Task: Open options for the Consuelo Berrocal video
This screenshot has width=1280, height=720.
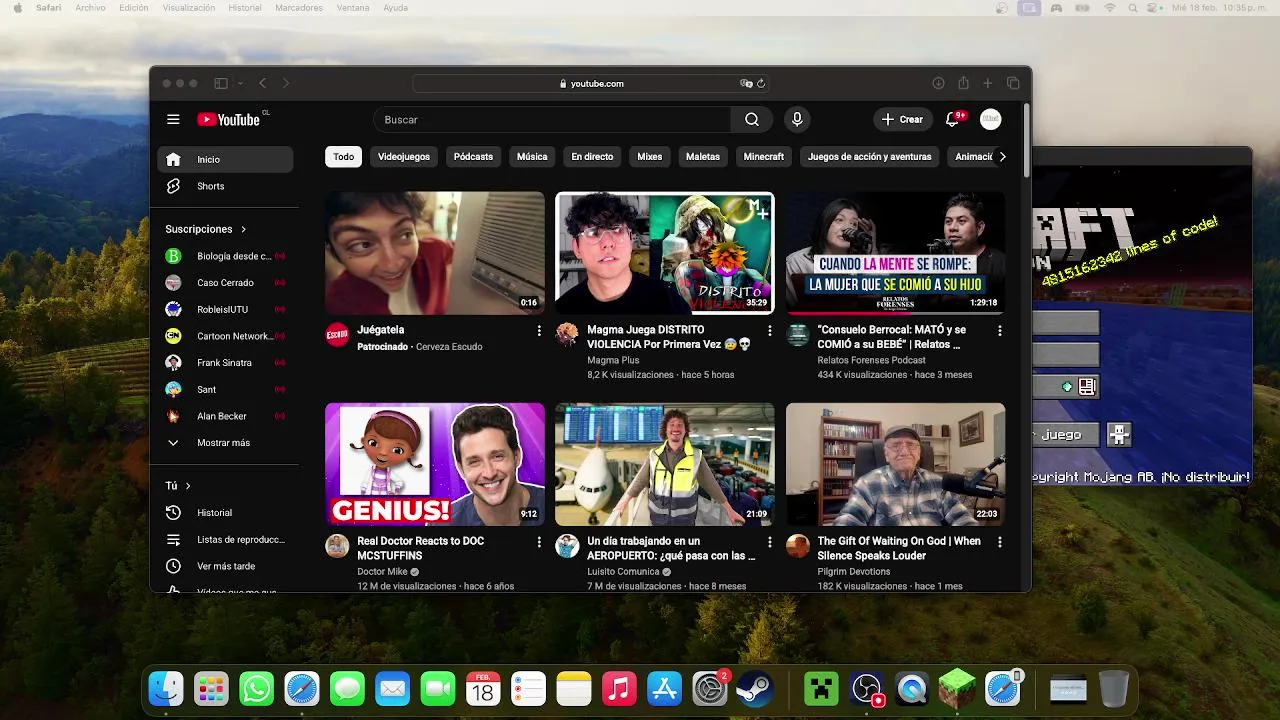Action: tap(999, 330)
